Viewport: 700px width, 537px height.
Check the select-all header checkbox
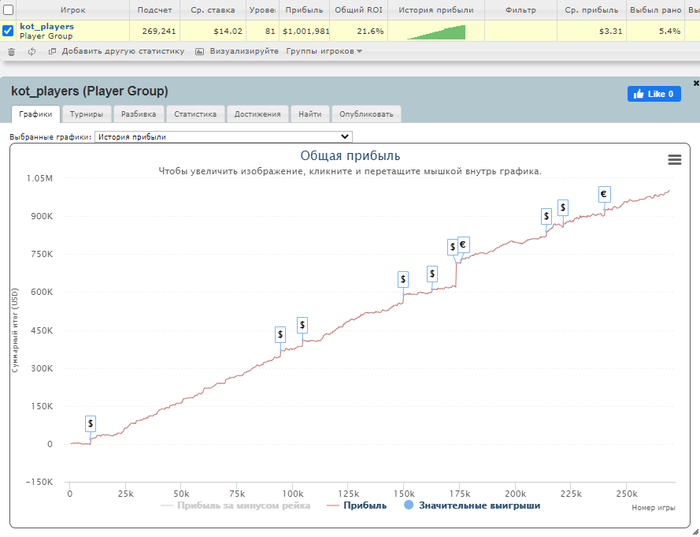click(8, 9)
